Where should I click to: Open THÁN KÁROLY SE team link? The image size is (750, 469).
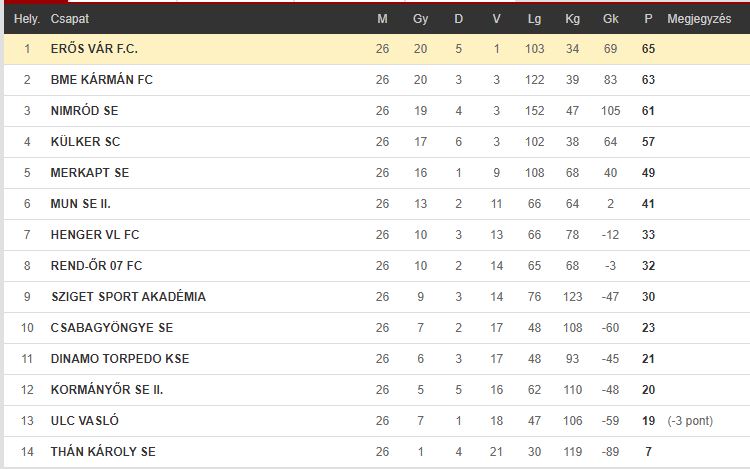tap(103, 452)
